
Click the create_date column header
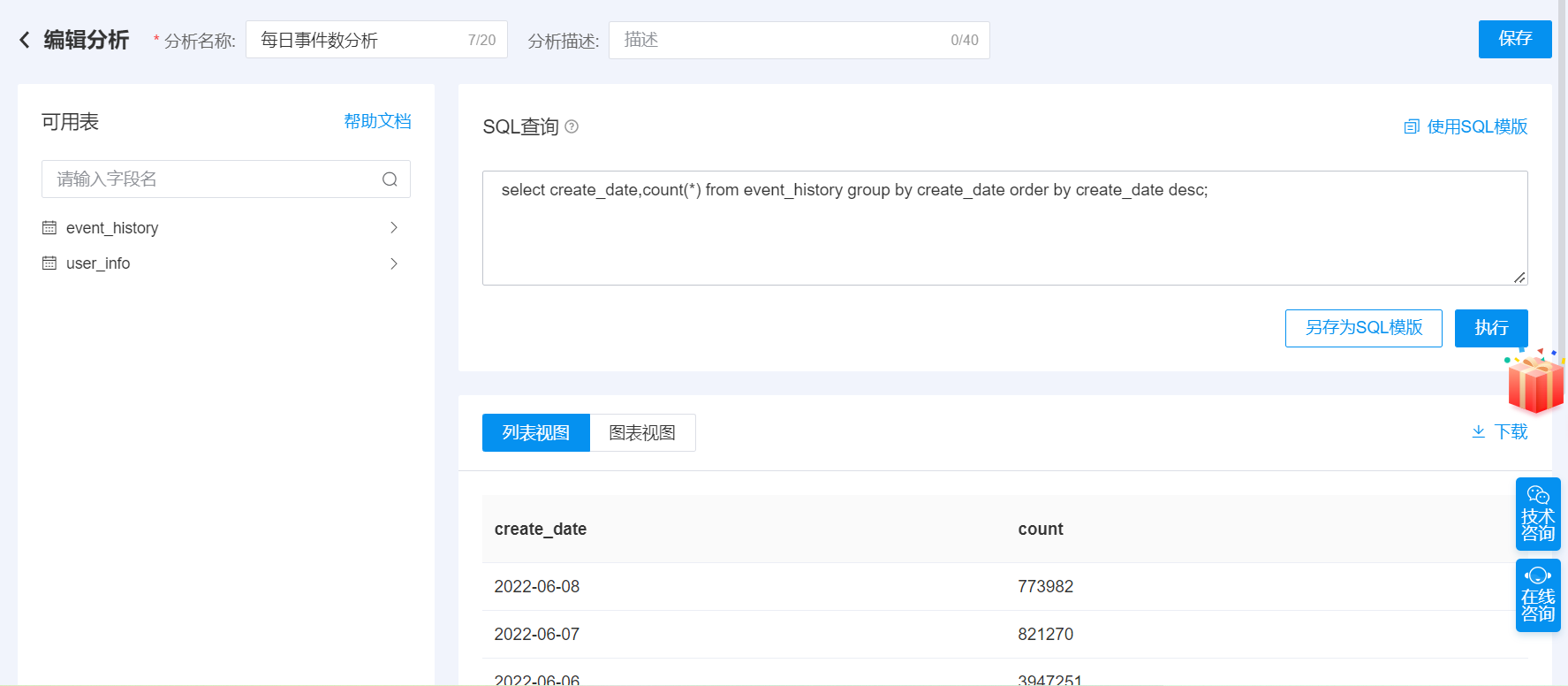541,530
